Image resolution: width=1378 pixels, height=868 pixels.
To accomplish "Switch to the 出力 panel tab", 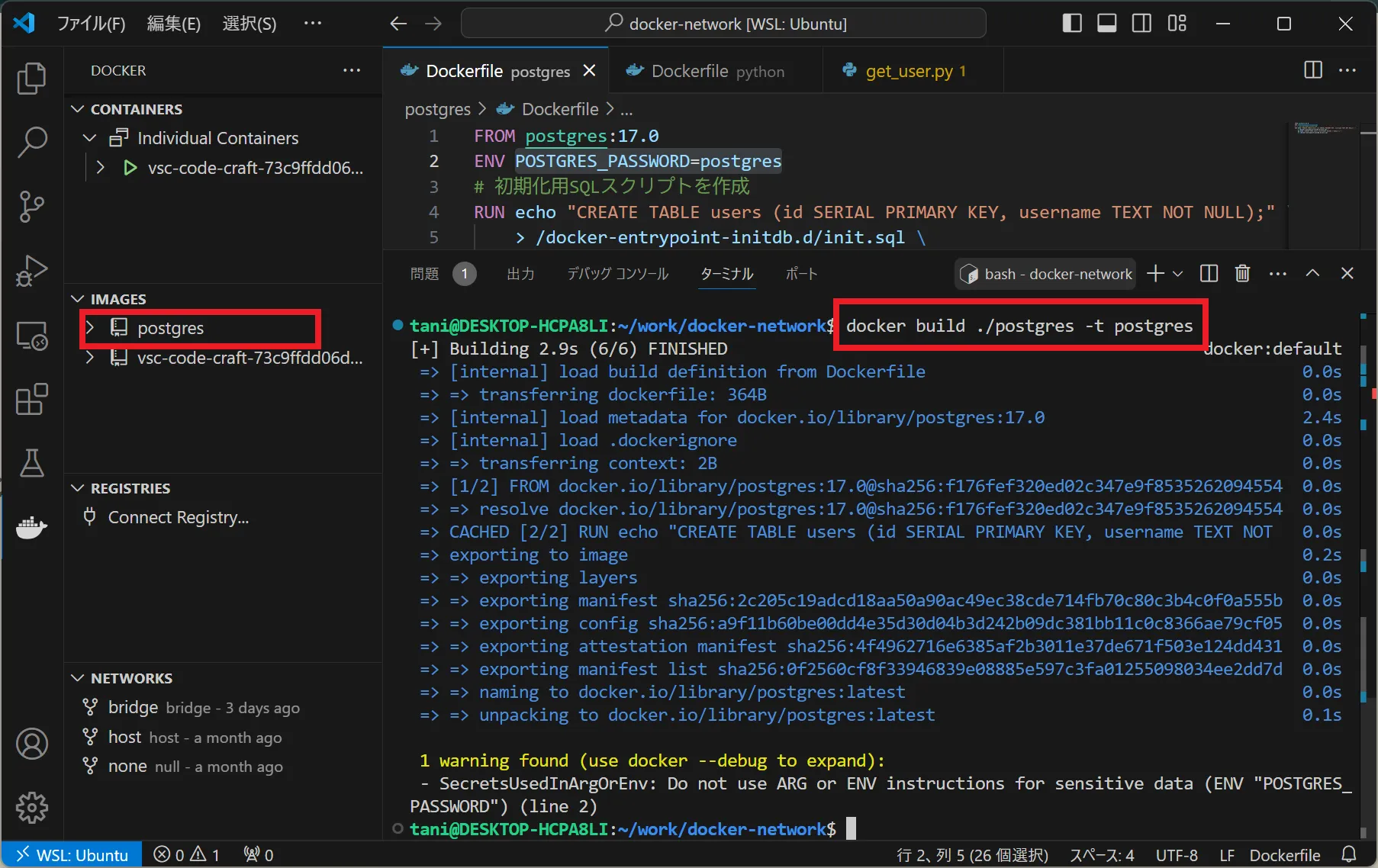I will coord(520,274).
